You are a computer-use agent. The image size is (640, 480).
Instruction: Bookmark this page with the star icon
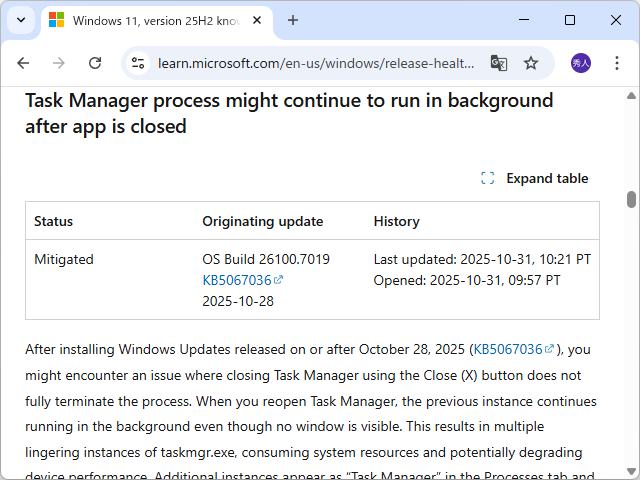click(x=531, y=63)
